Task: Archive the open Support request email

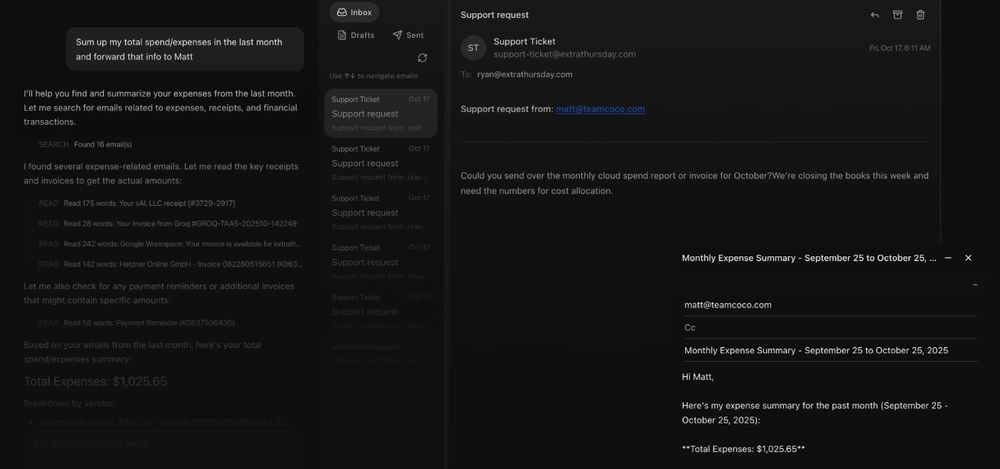Action: pos(897,15)
